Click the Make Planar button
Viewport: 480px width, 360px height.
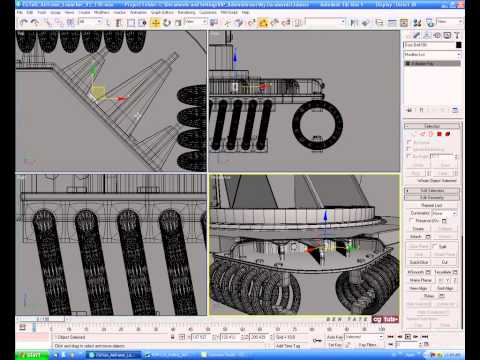pyautogui.click(x=421, y=280)
